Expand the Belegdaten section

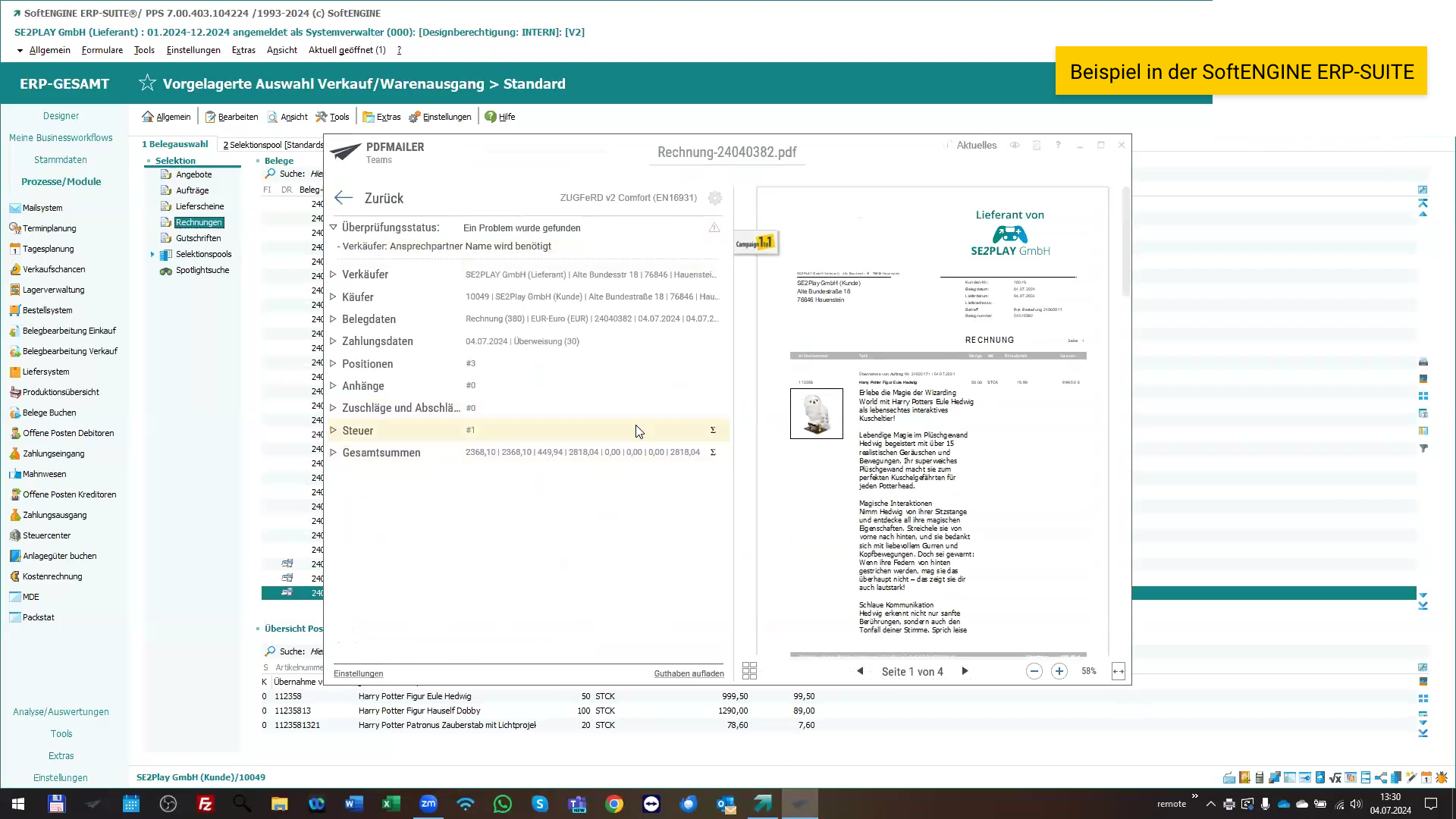(333, 318)
